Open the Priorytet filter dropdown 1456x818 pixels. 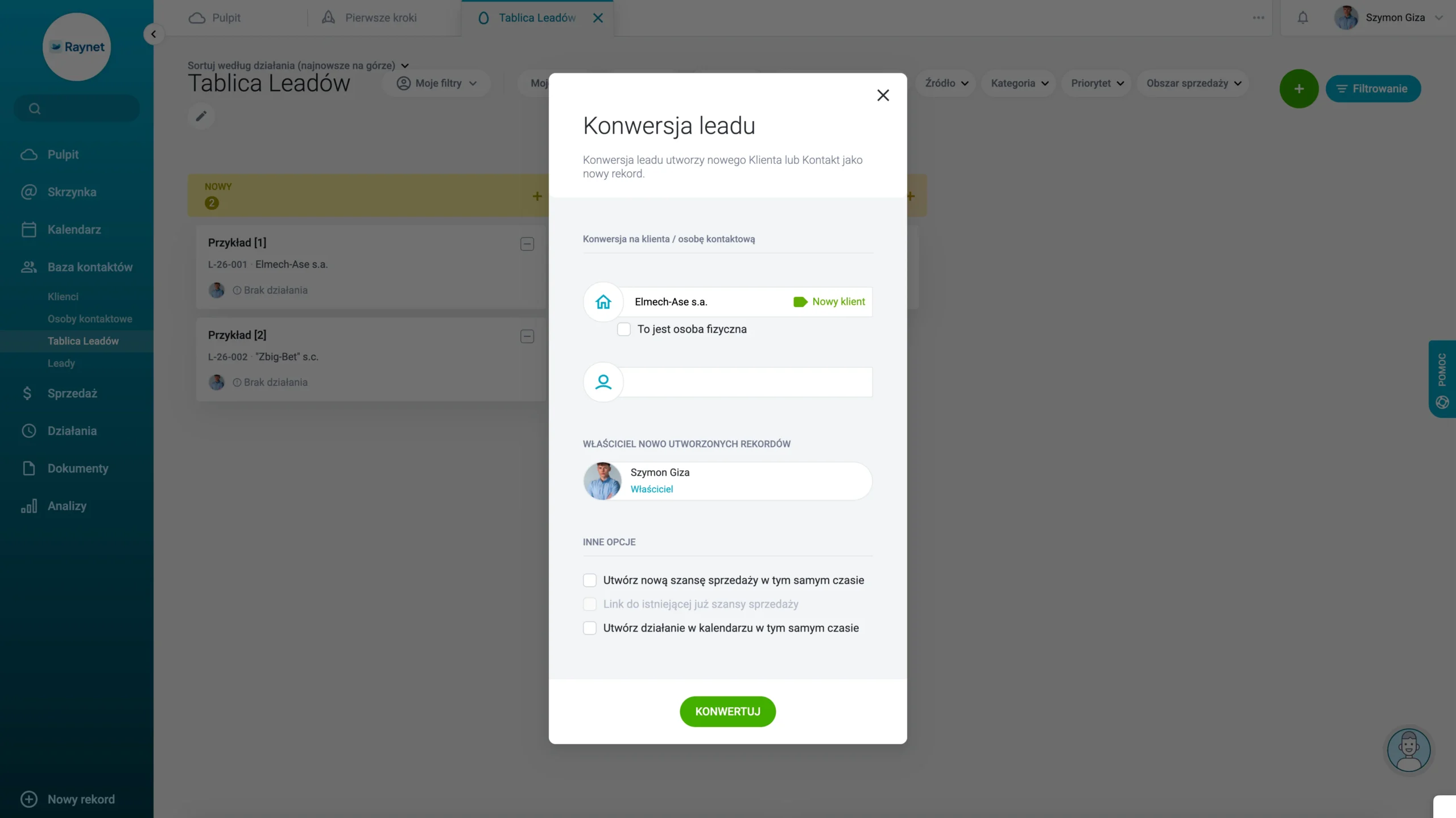click(1097, 83)
